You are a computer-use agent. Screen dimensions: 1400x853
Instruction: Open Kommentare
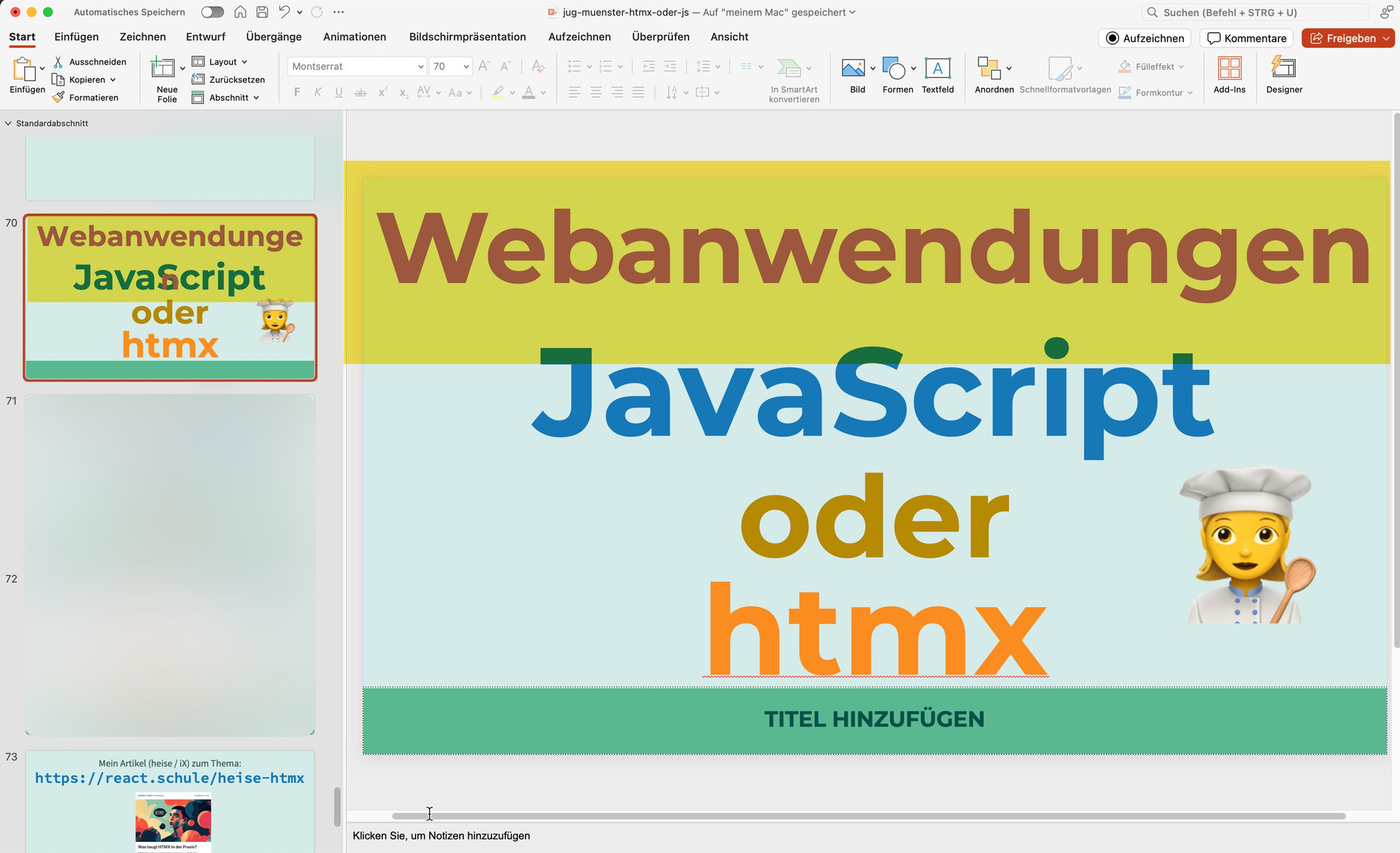tap(1247, 38)
